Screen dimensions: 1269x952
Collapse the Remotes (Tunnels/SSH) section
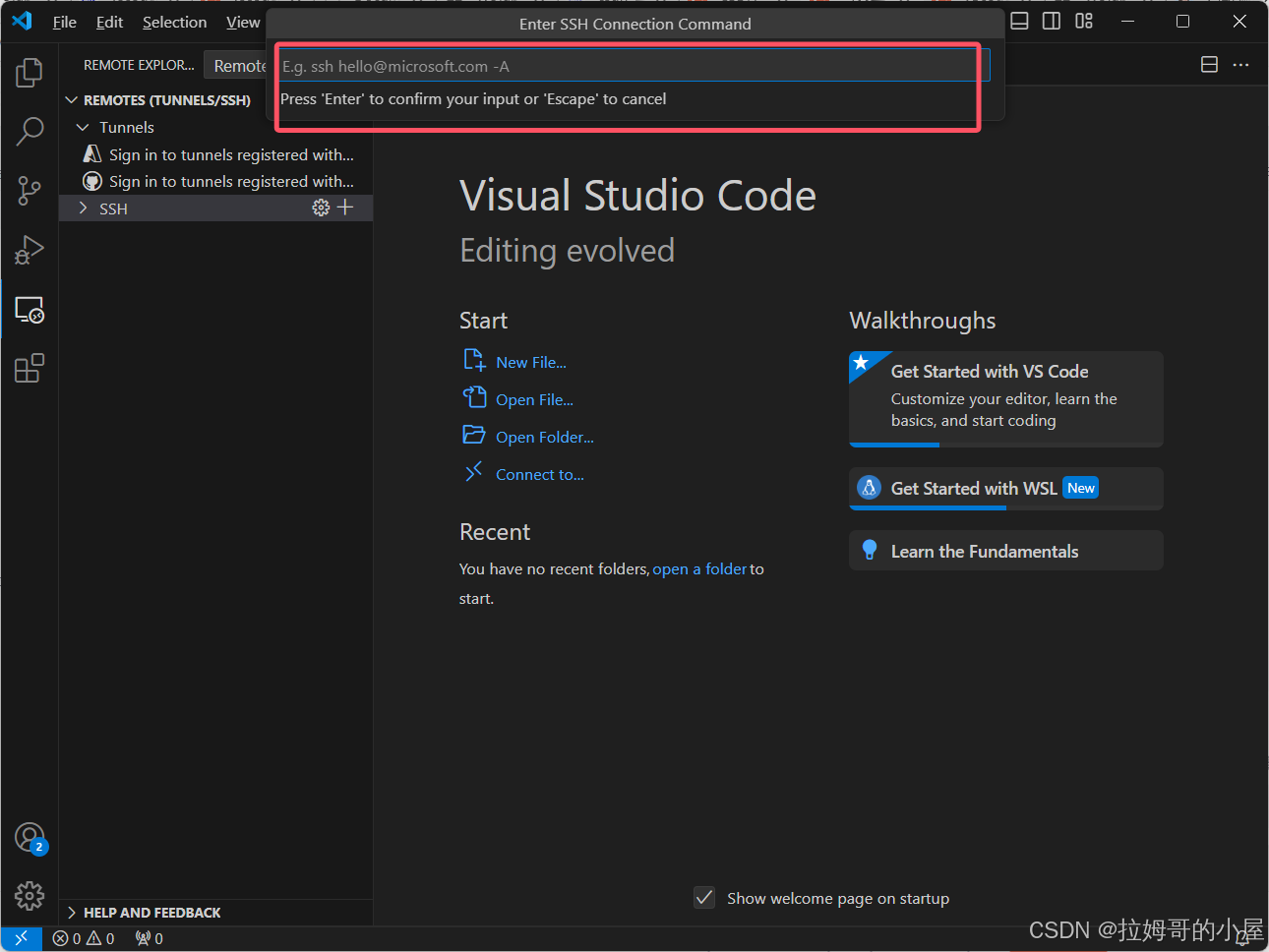point(71,100)
